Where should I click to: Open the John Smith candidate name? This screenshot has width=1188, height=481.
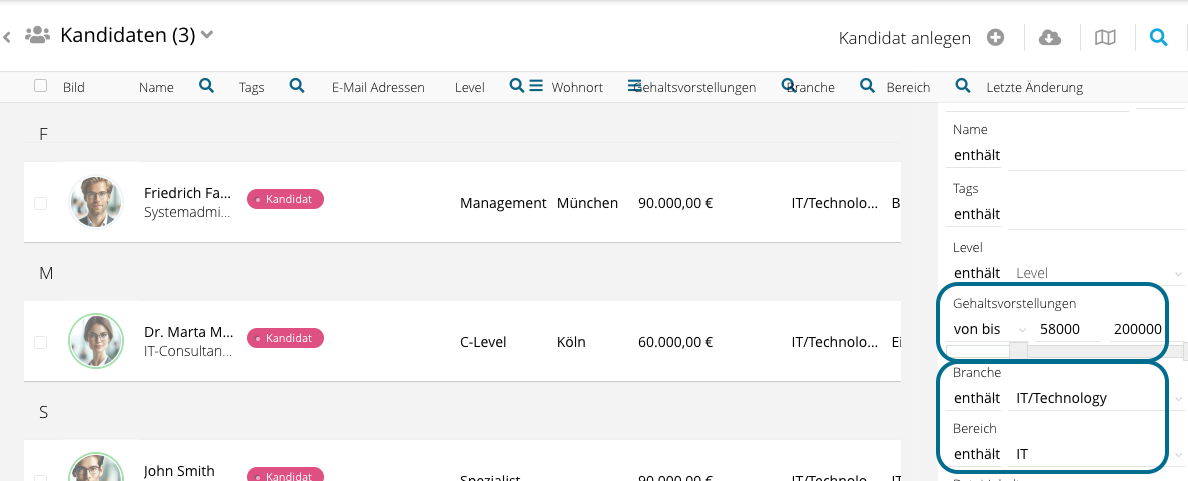tap(179, 471)
